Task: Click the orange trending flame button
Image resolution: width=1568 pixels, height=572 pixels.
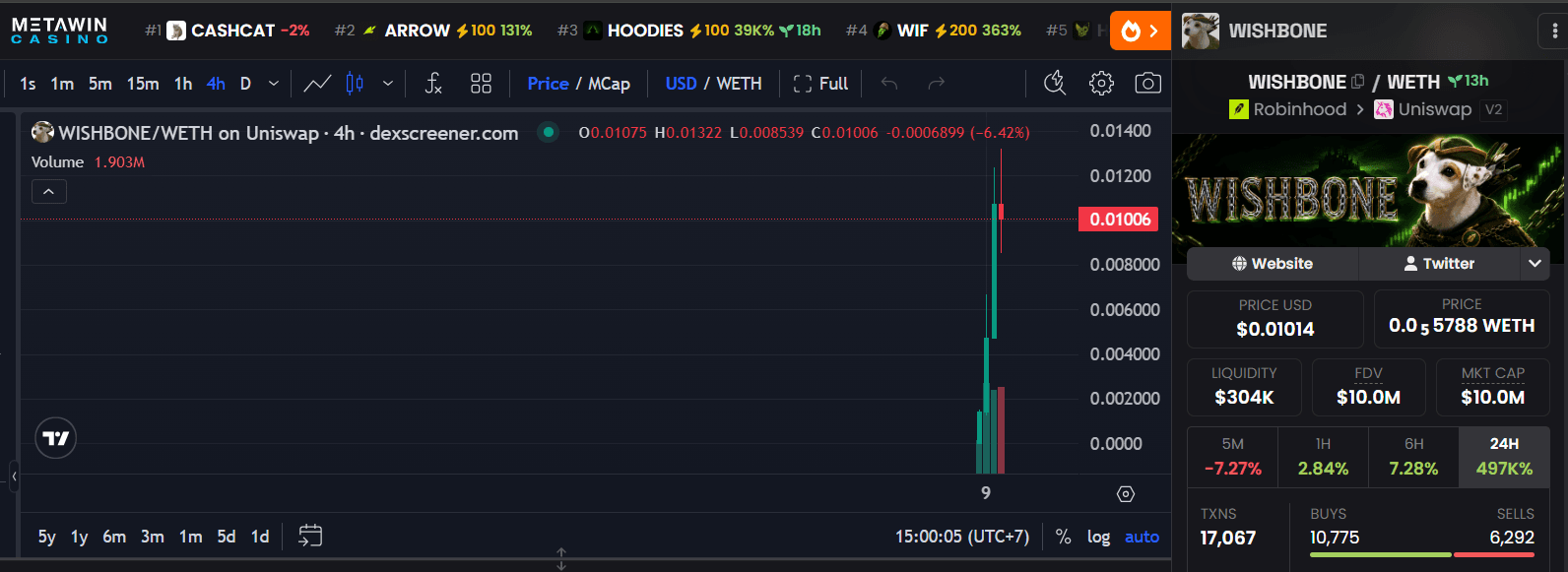Action: click(x=1140, y=31)
